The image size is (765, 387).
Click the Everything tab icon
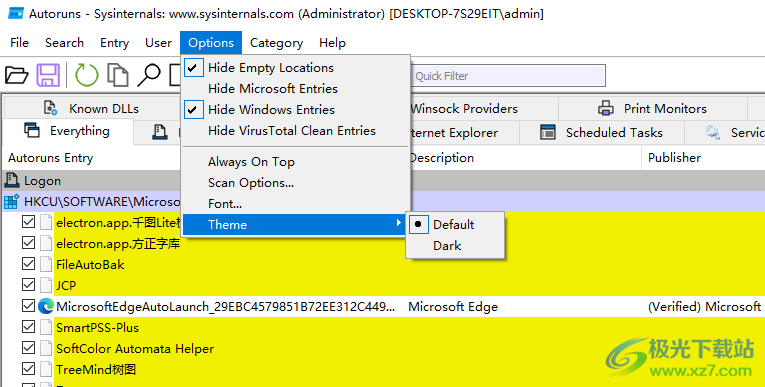[32, 130]
